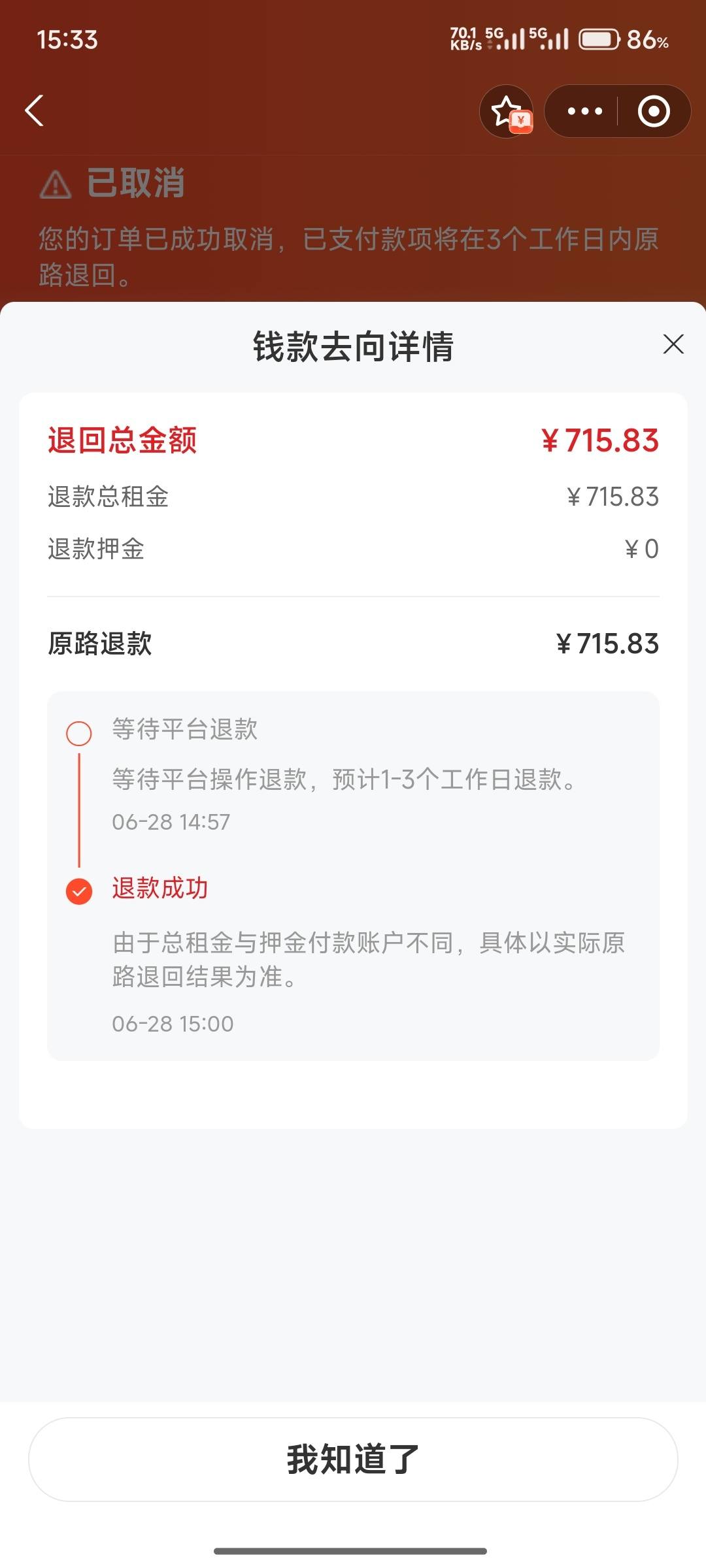Tap the 退款成功 status label
This screenshot has width=706, height=1568.
(160, 889)
